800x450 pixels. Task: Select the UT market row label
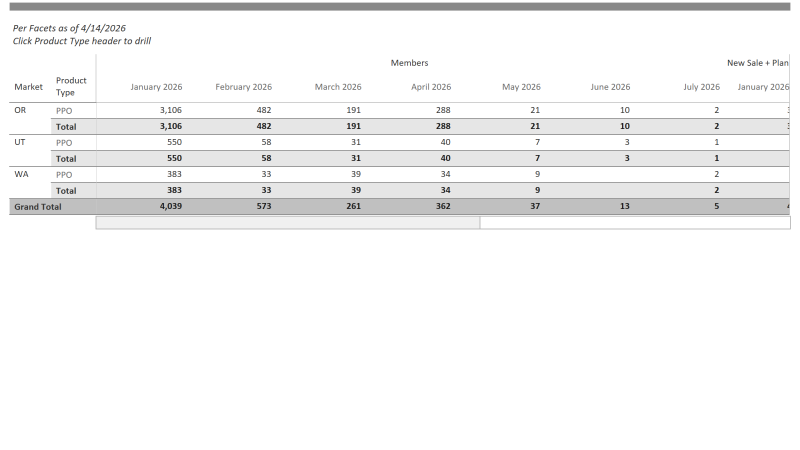pyautogui.click(x=20, y=142)
